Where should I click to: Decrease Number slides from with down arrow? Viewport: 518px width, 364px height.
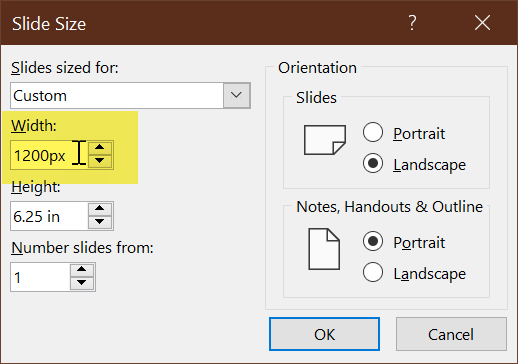(82, 283)
